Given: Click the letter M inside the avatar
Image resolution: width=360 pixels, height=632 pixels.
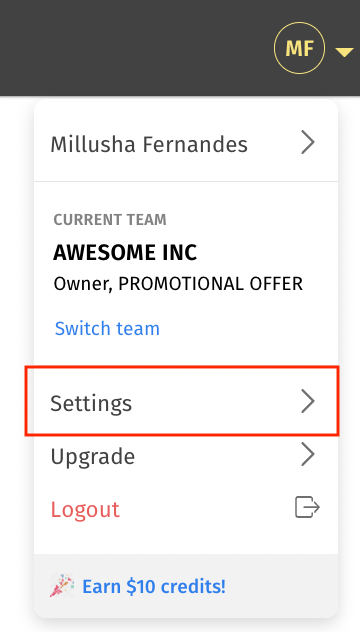Looking at the screenshot, I should [292, 49].
